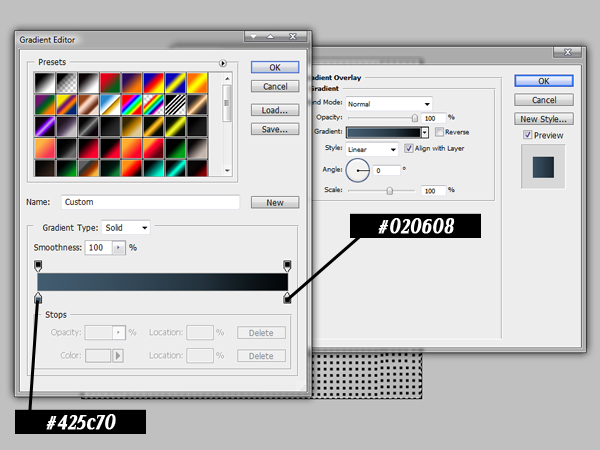Close the Layer Style dialog window
The width and height of the screenshot is (600, 450).
[x=568, y=52]
